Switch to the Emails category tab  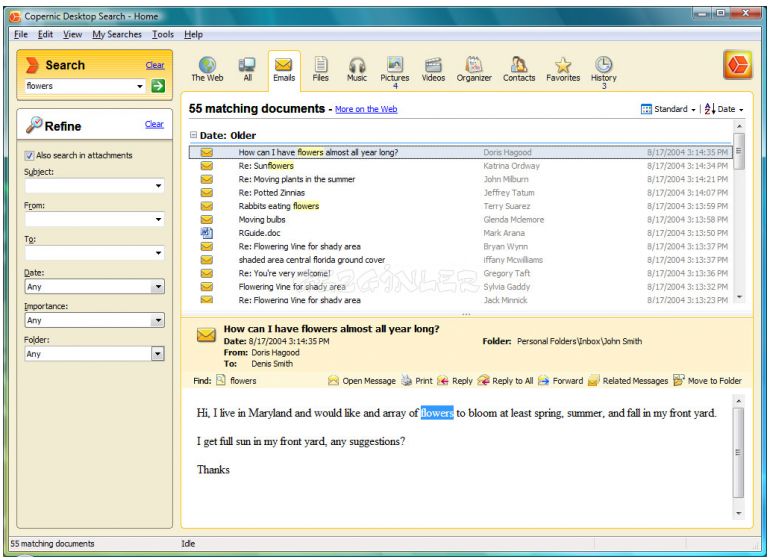pyautogui.click(x=284, y=70)
